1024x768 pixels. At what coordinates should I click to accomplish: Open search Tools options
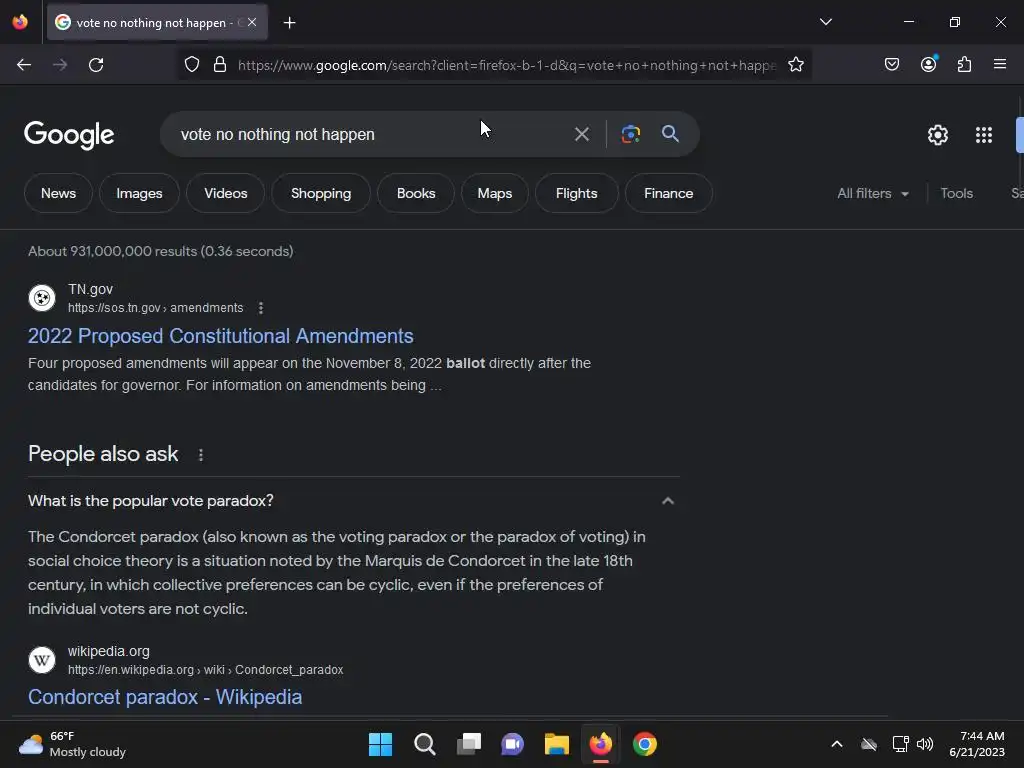click(x=957, y=193)
